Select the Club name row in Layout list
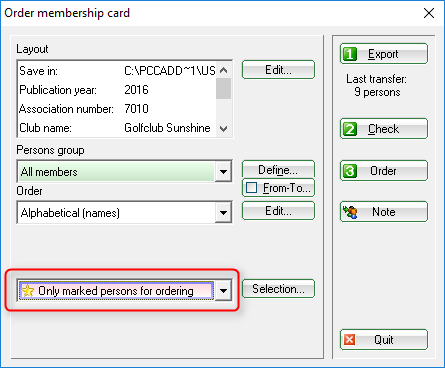This screenshot has width=445, height=368. (117, 128)
